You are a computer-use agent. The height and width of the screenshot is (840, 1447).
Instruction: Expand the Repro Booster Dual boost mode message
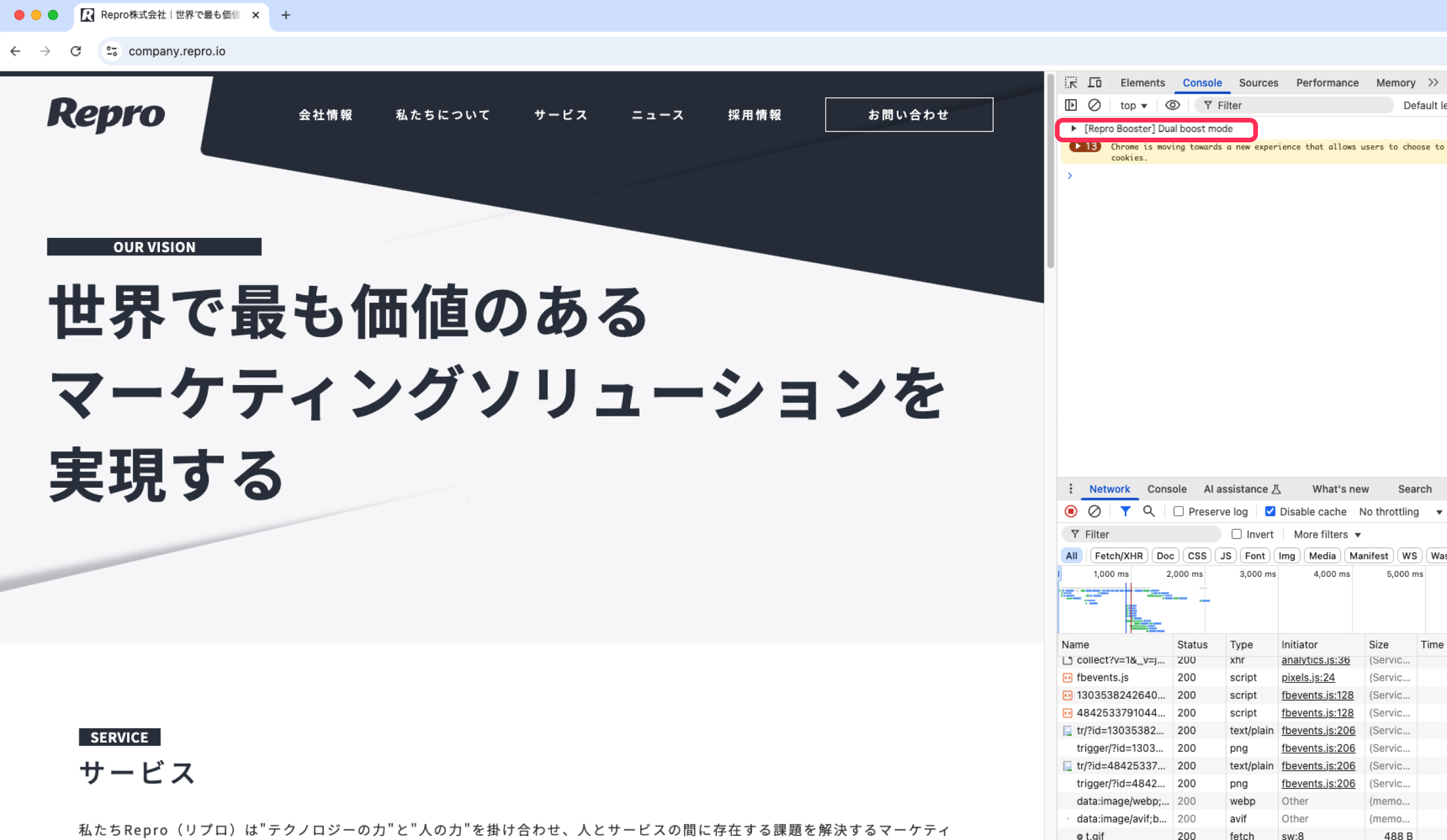pyautogui.click(x=1074, y=128)
